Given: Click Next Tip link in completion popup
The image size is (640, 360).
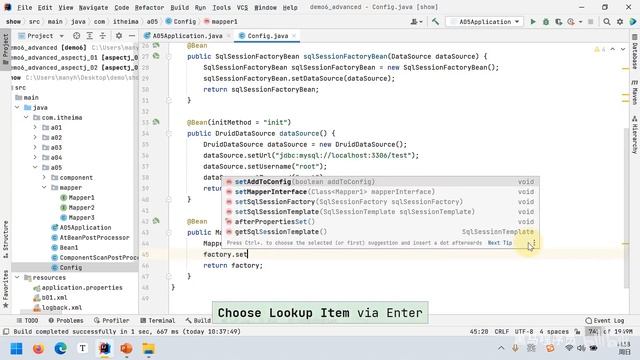Looking at the screenshot, I should [x=500, y=243].
